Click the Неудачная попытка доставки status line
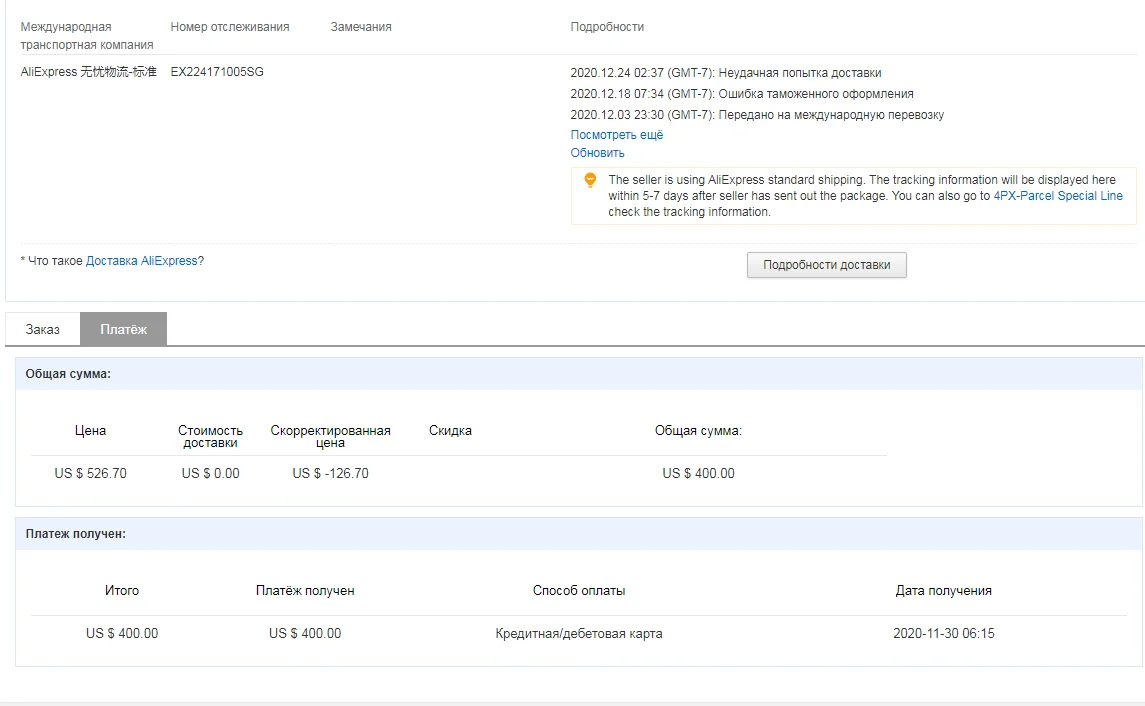Image resolution: width=1145 pixels, height=706 pixels. coord(726,73)
